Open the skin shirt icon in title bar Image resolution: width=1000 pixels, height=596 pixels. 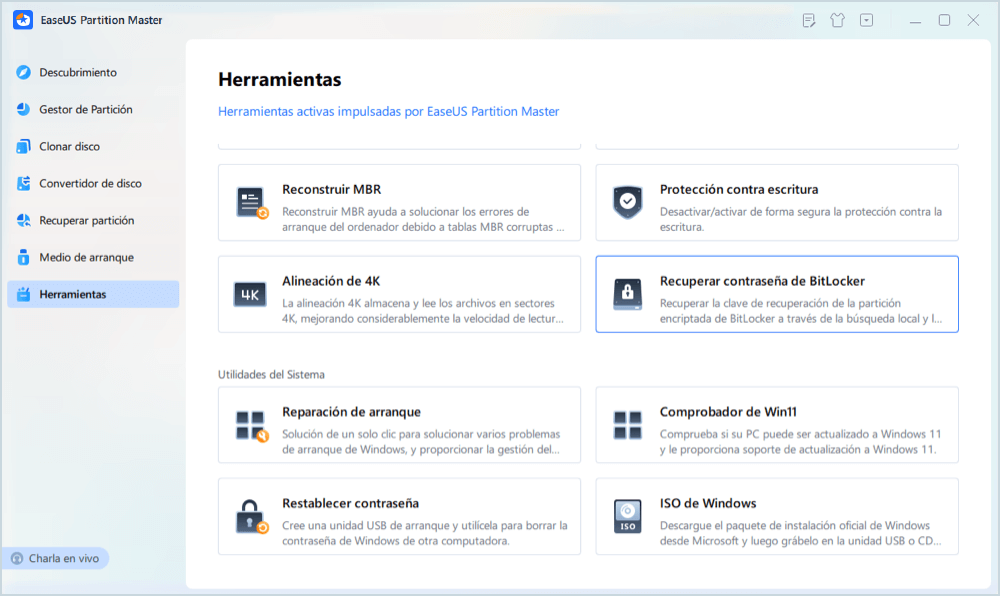[x=837, y=20]
